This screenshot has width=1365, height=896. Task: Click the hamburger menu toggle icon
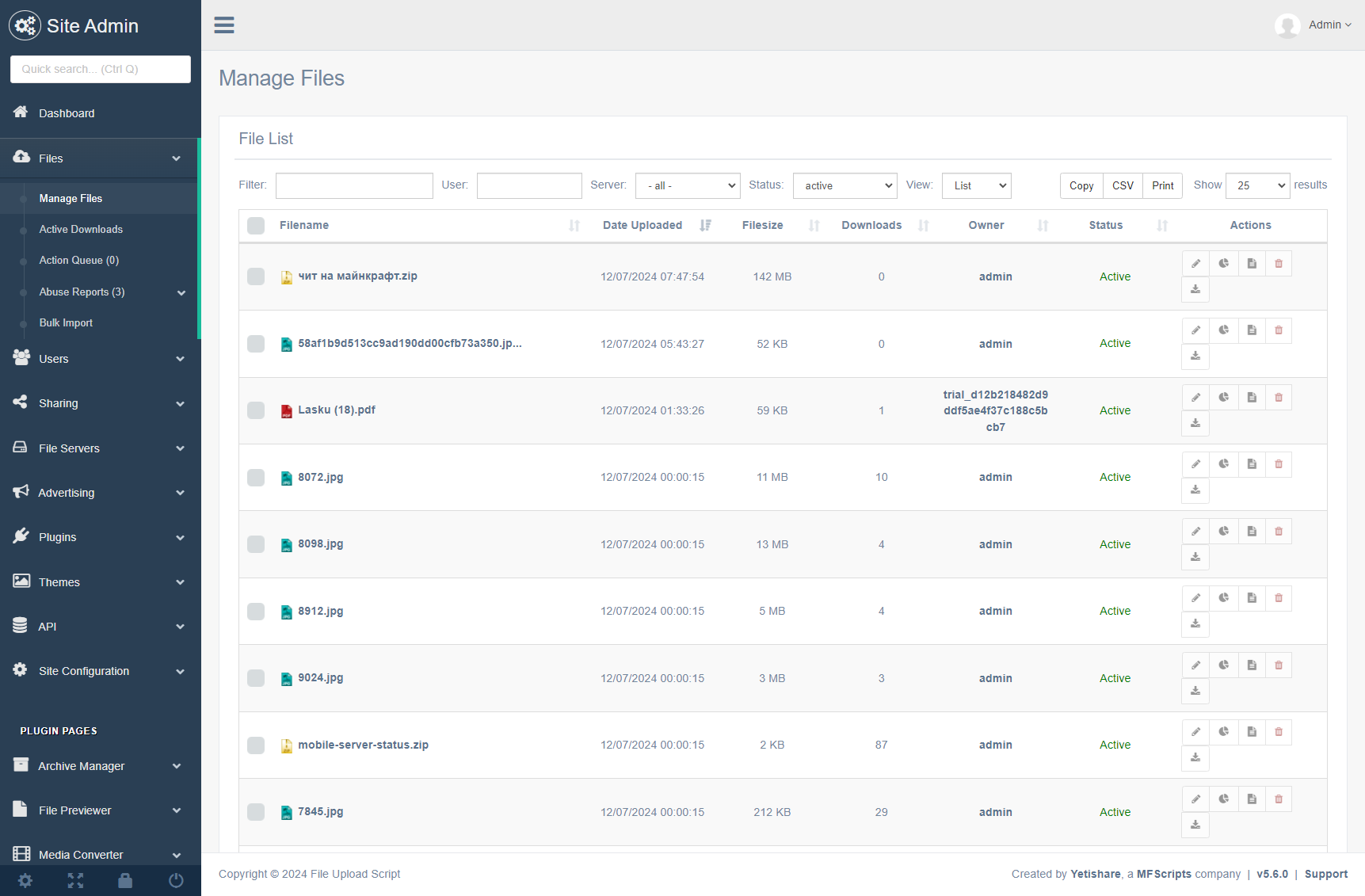[x=224, y=25]
